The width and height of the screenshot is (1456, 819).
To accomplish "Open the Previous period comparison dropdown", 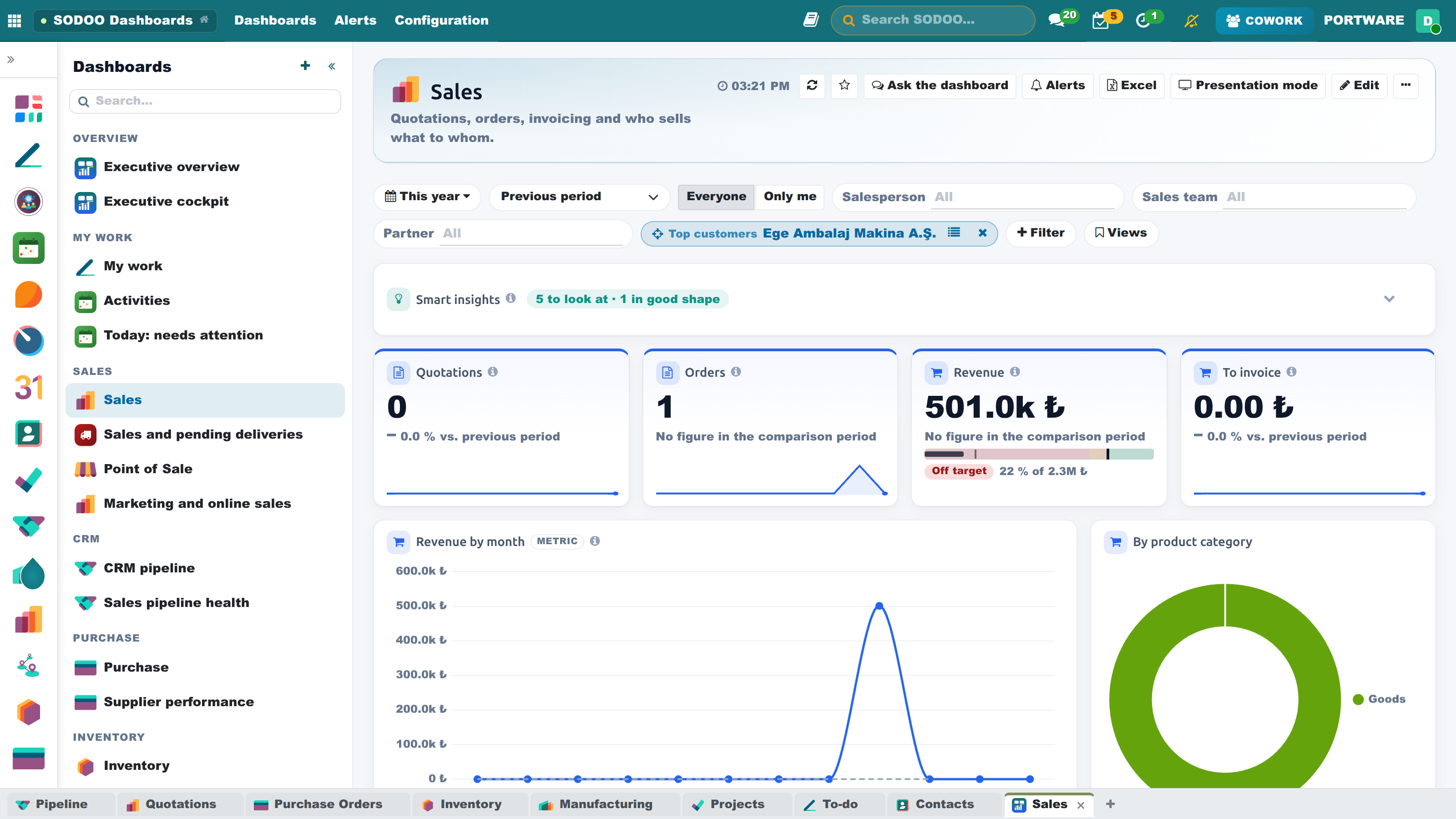I will point(579,197).
